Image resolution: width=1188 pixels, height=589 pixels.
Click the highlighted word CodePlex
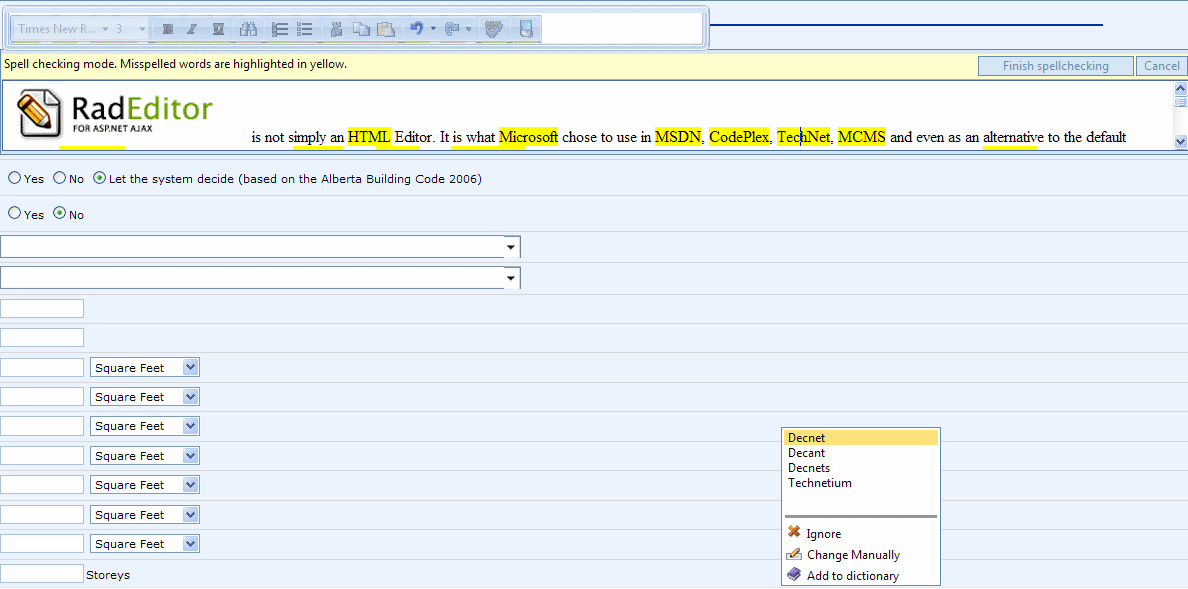click(739, 137)
